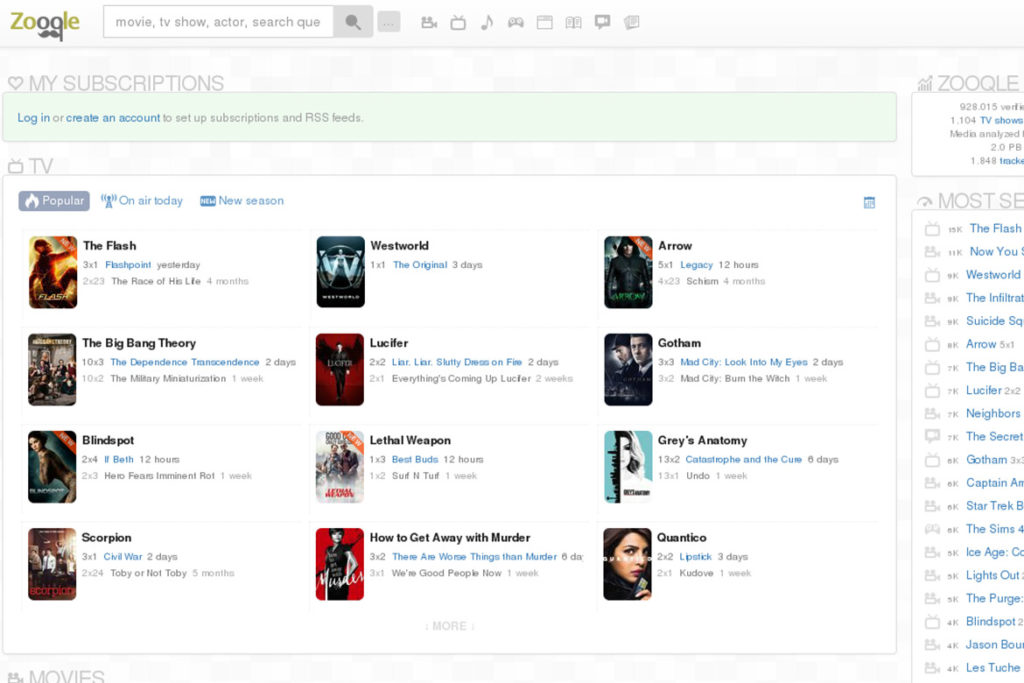Open Quantico episode Lipstick

pos(696,557)
